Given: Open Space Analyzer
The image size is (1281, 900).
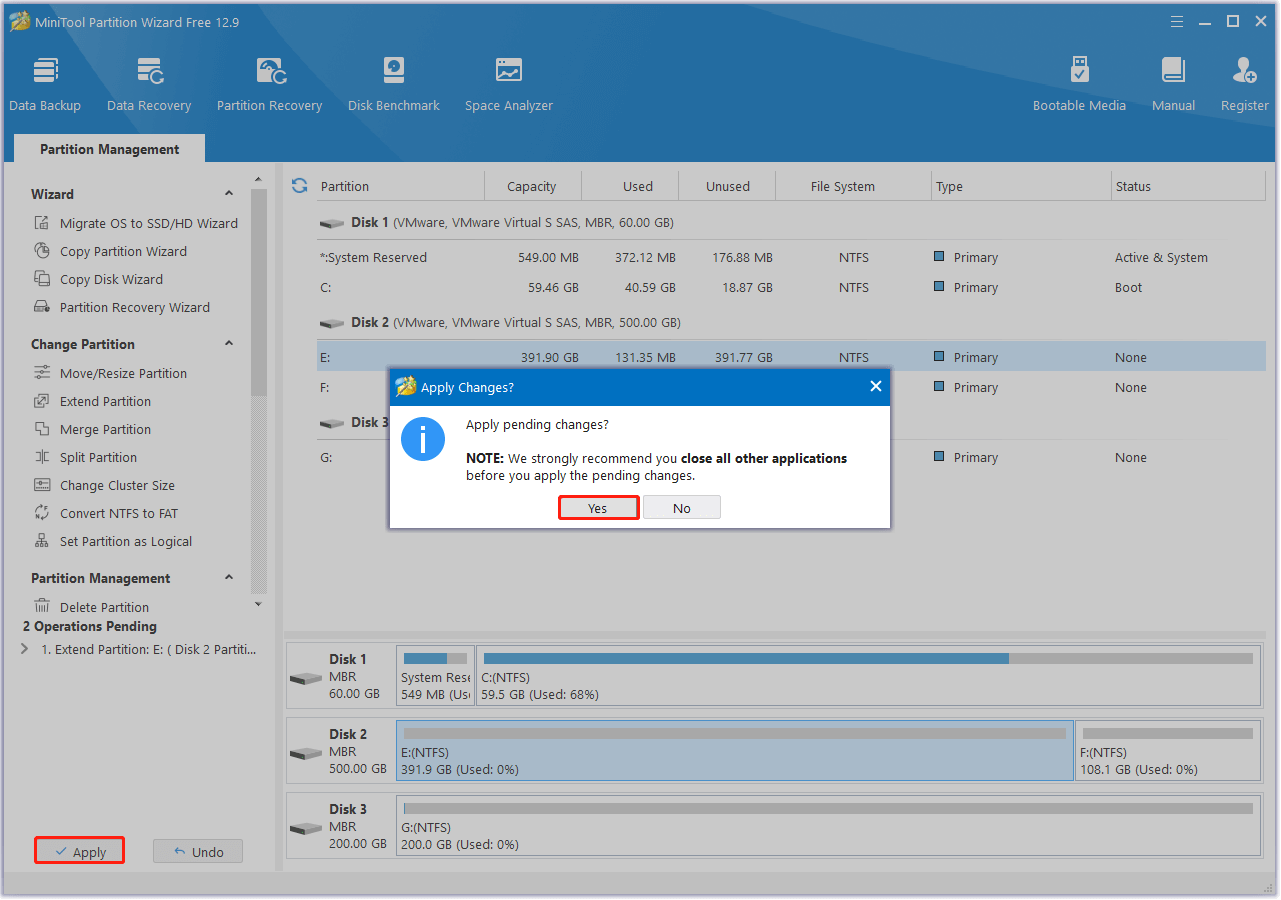Looking at the screenshot, I should [x=509, y=84].
